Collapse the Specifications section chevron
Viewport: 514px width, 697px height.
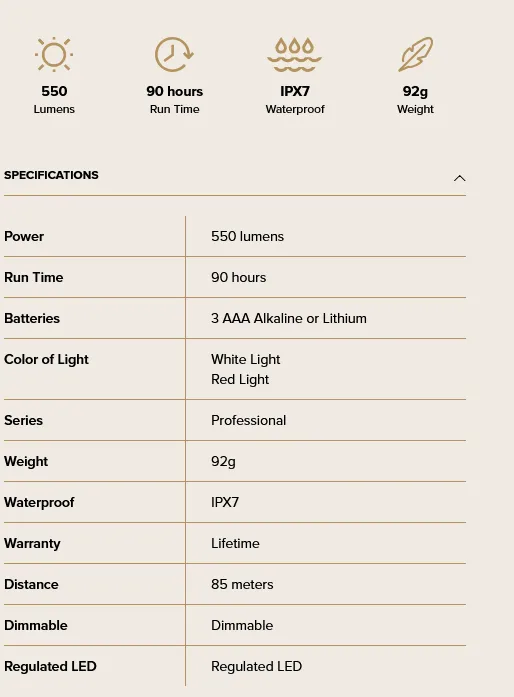point(459,178)
